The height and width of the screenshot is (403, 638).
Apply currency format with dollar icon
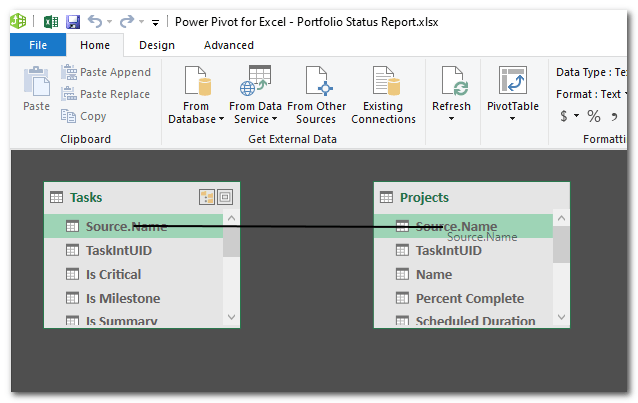(x=564, y=116)
